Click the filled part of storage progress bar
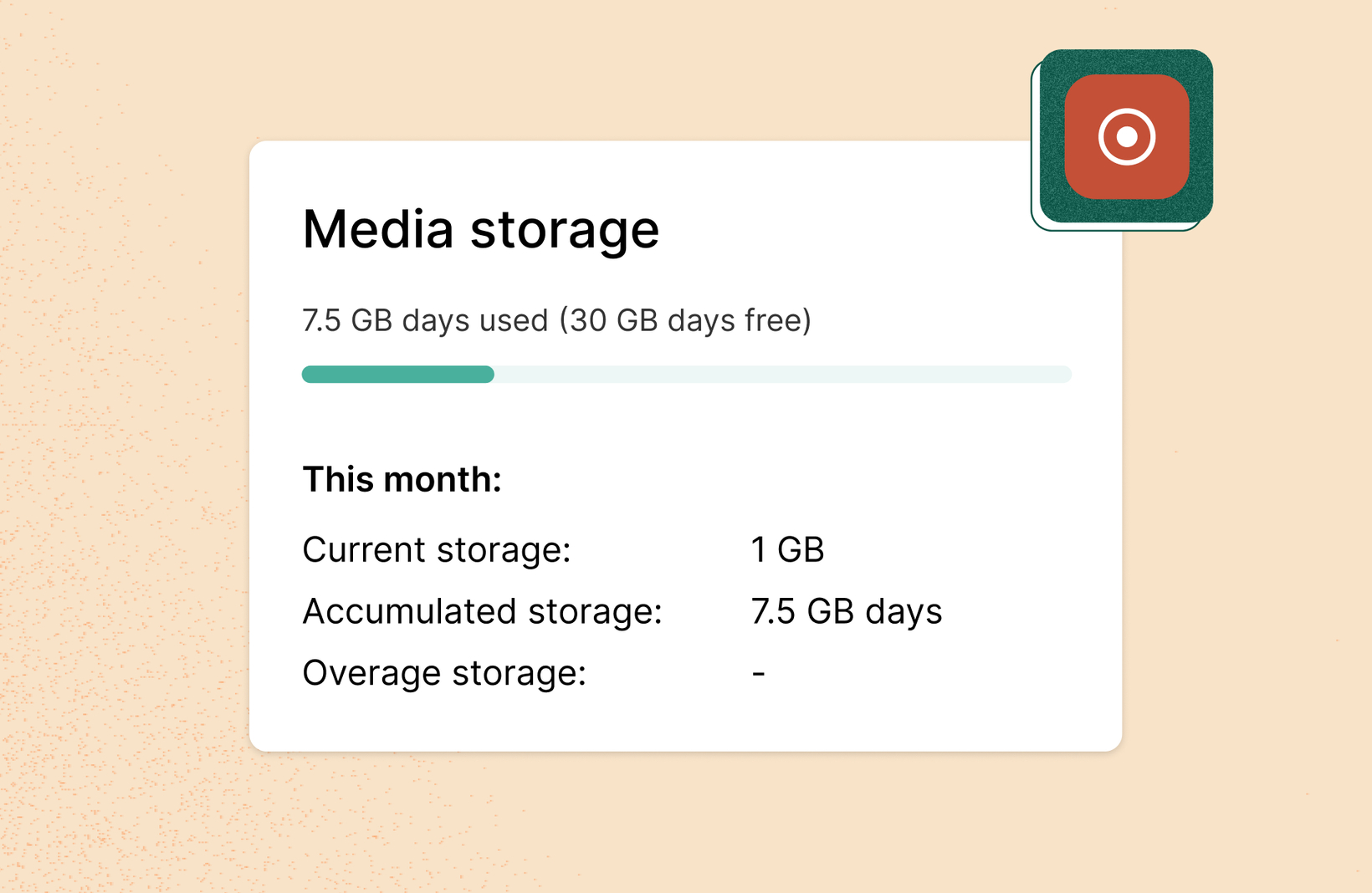This screenshot has width=1372, height=893. click(397, 374)
